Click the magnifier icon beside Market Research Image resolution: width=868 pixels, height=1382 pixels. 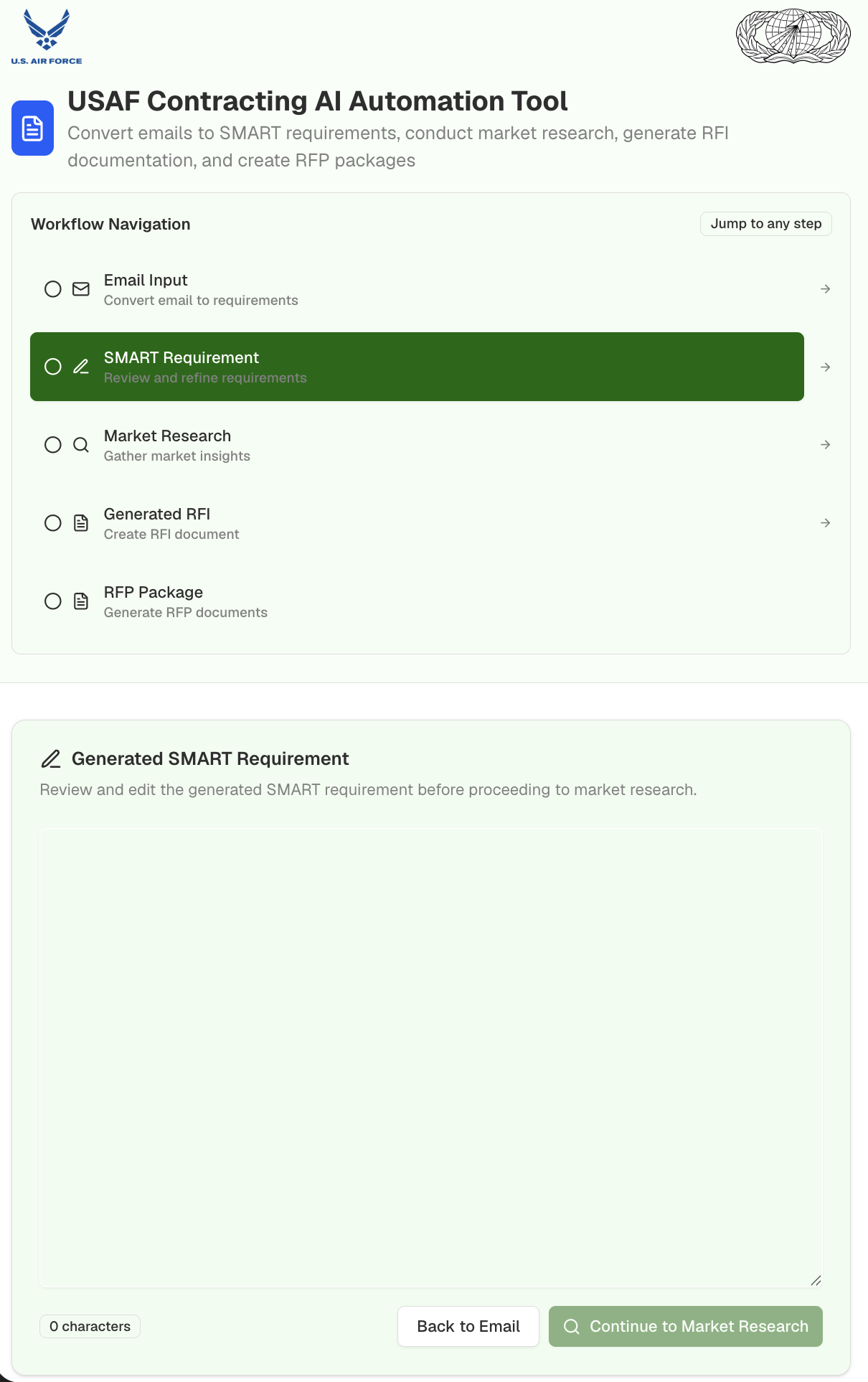[81, 445]
